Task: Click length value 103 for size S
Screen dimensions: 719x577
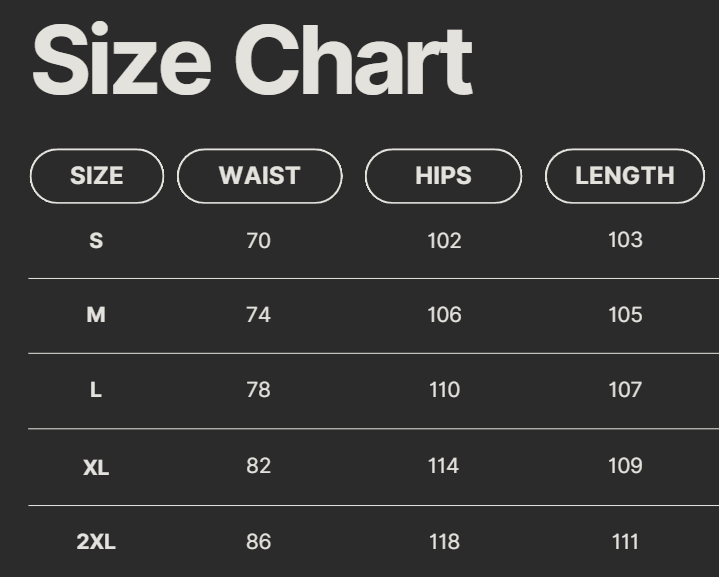Action: pos(625,240)
